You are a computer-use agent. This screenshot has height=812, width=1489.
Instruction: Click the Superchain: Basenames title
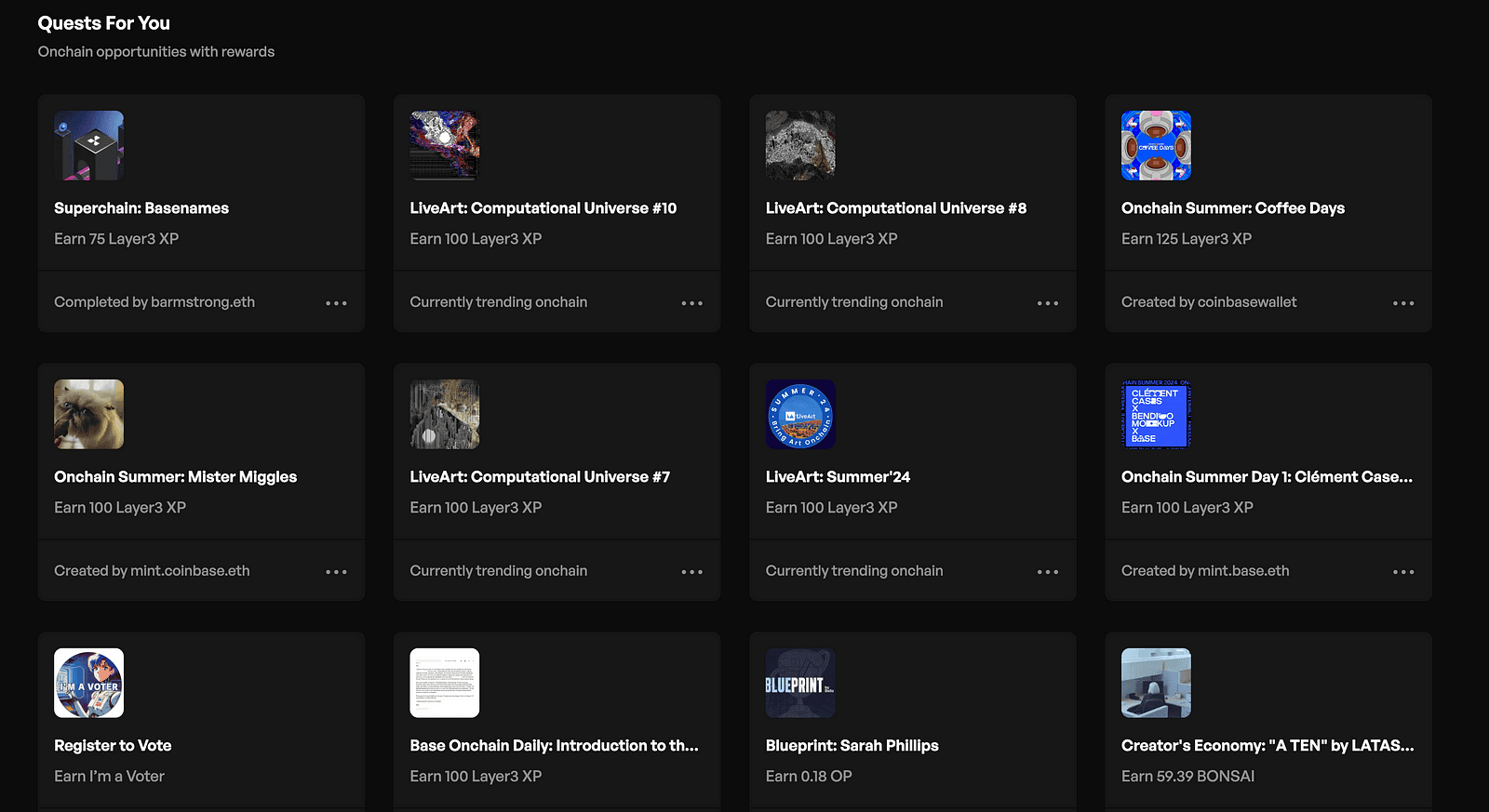coord(141,208)
